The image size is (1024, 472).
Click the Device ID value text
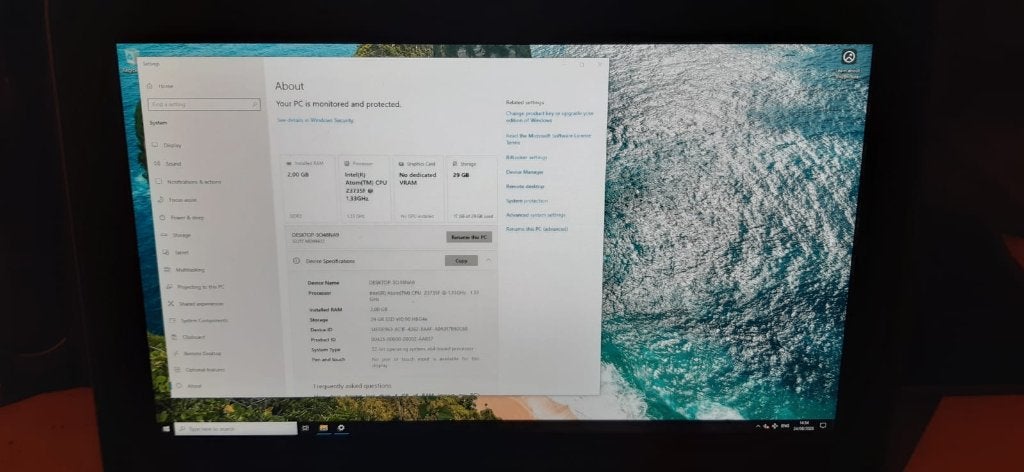tap(419, 330)
